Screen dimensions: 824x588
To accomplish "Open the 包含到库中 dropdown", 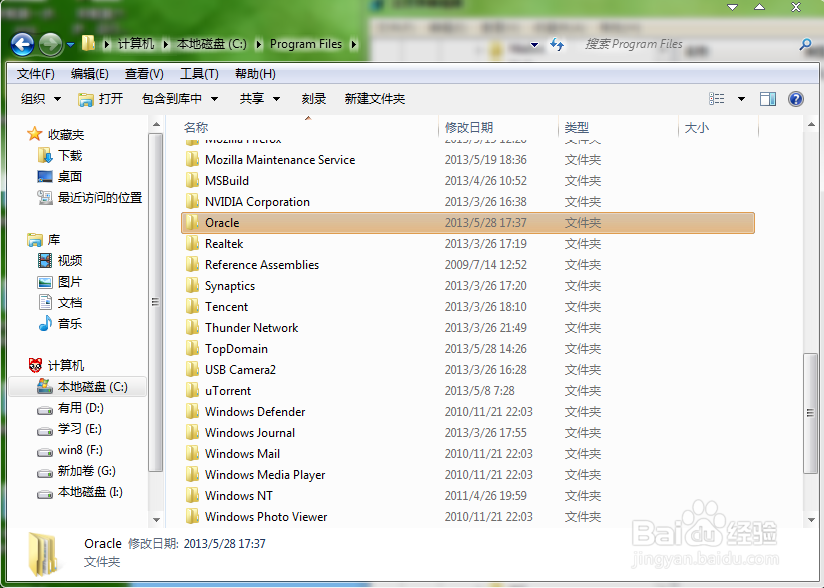I will tap(180, 99).
